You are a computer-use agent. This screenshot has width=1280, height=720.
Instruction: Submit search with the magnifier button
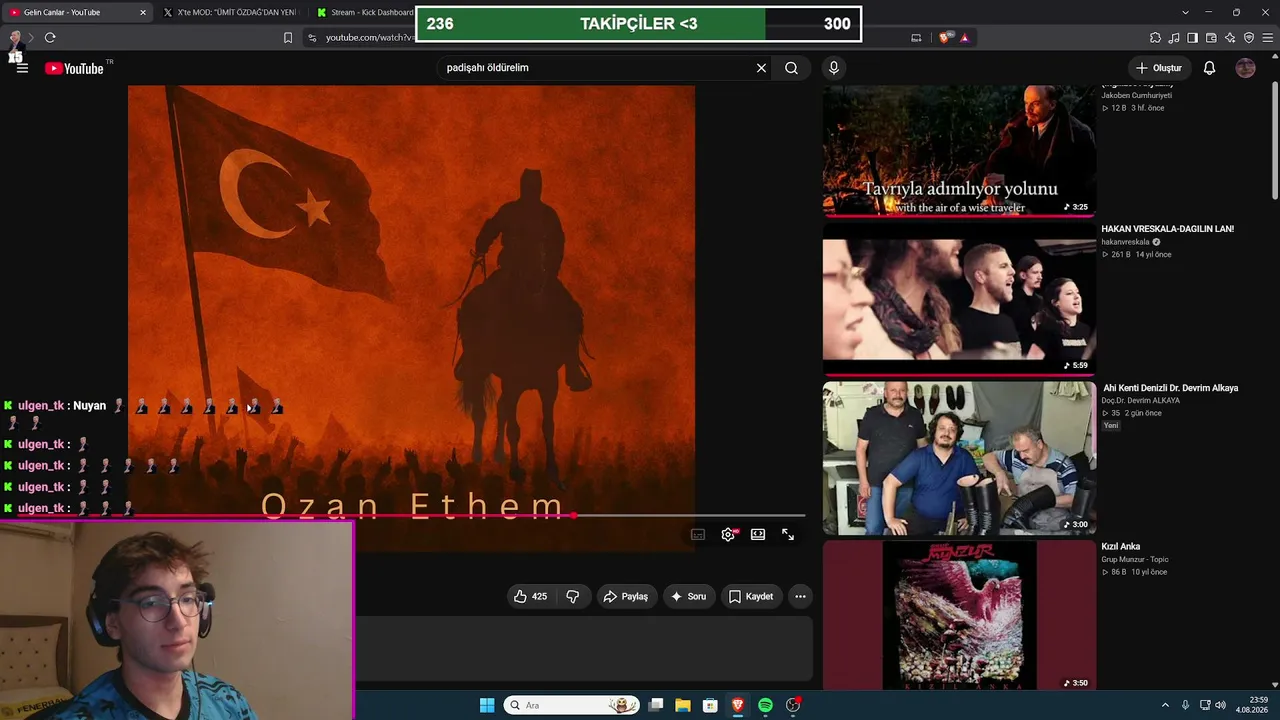(791, 68)
